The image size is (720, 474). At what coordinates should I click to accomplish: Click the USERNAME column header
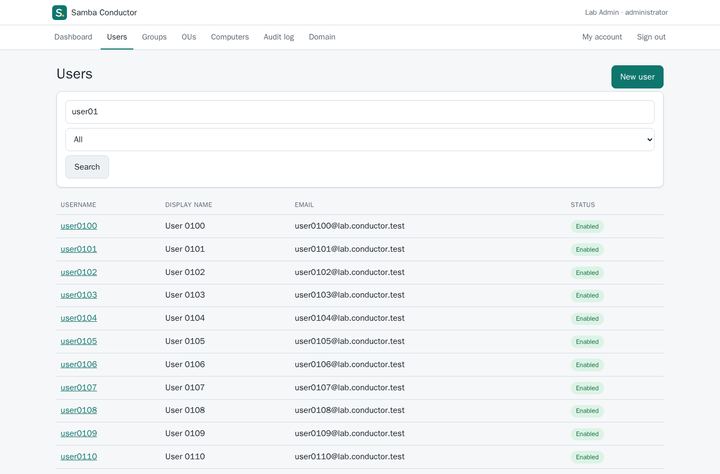[x=79, y=205]
